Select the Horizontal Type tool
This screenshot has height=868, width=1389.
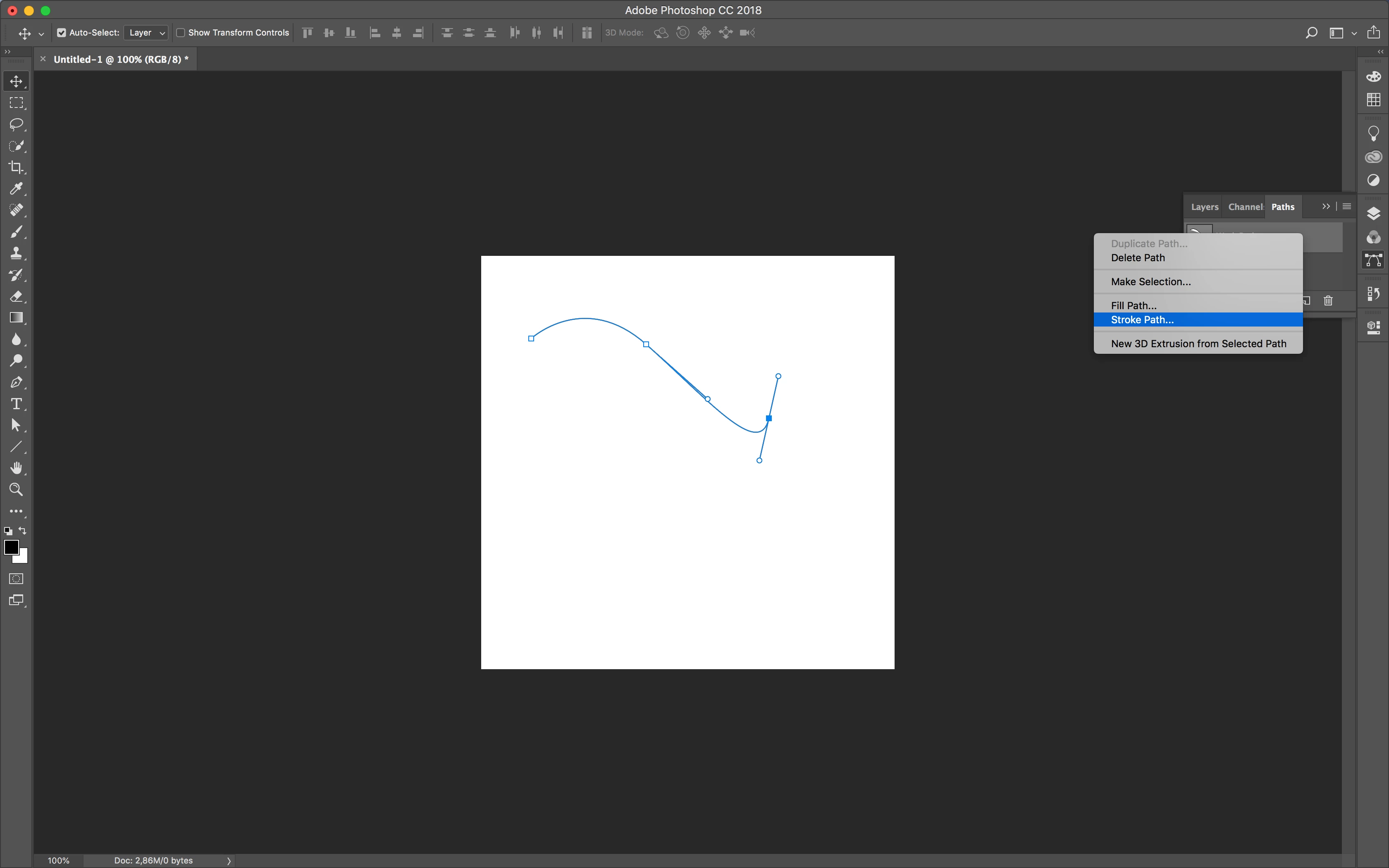[x=16, y=403]
